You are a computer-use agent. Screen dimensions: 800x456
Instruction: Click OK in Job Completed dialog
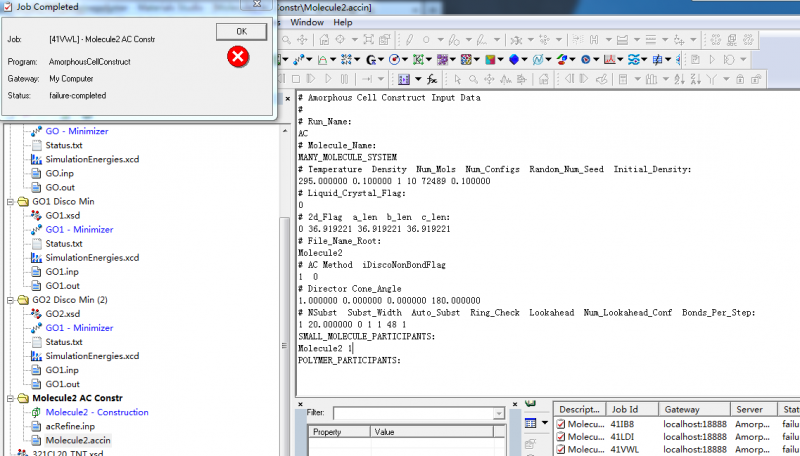point(241,31)
